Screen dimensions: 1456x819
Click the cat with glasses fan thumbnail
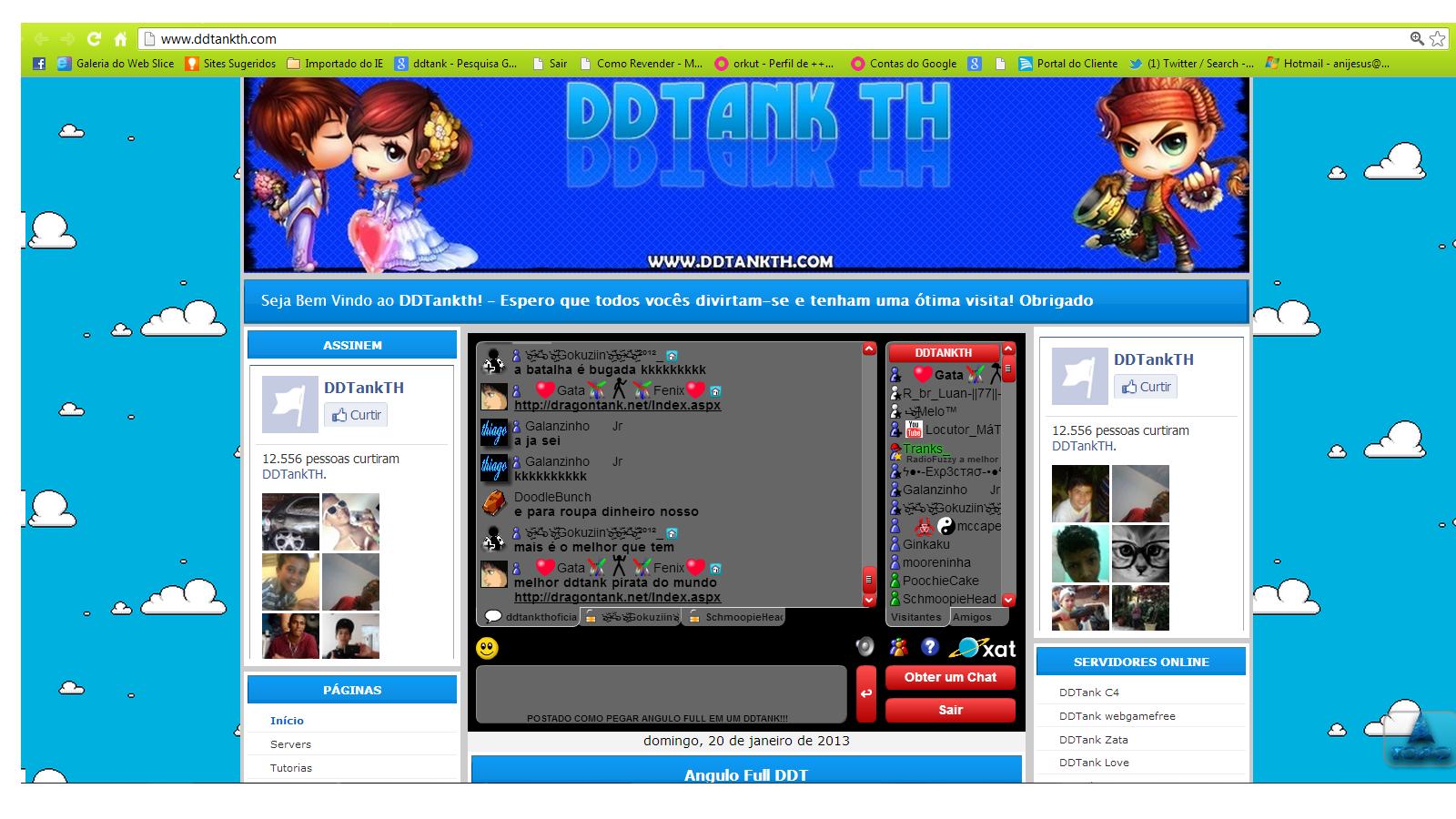click(x=1140, y=553)
